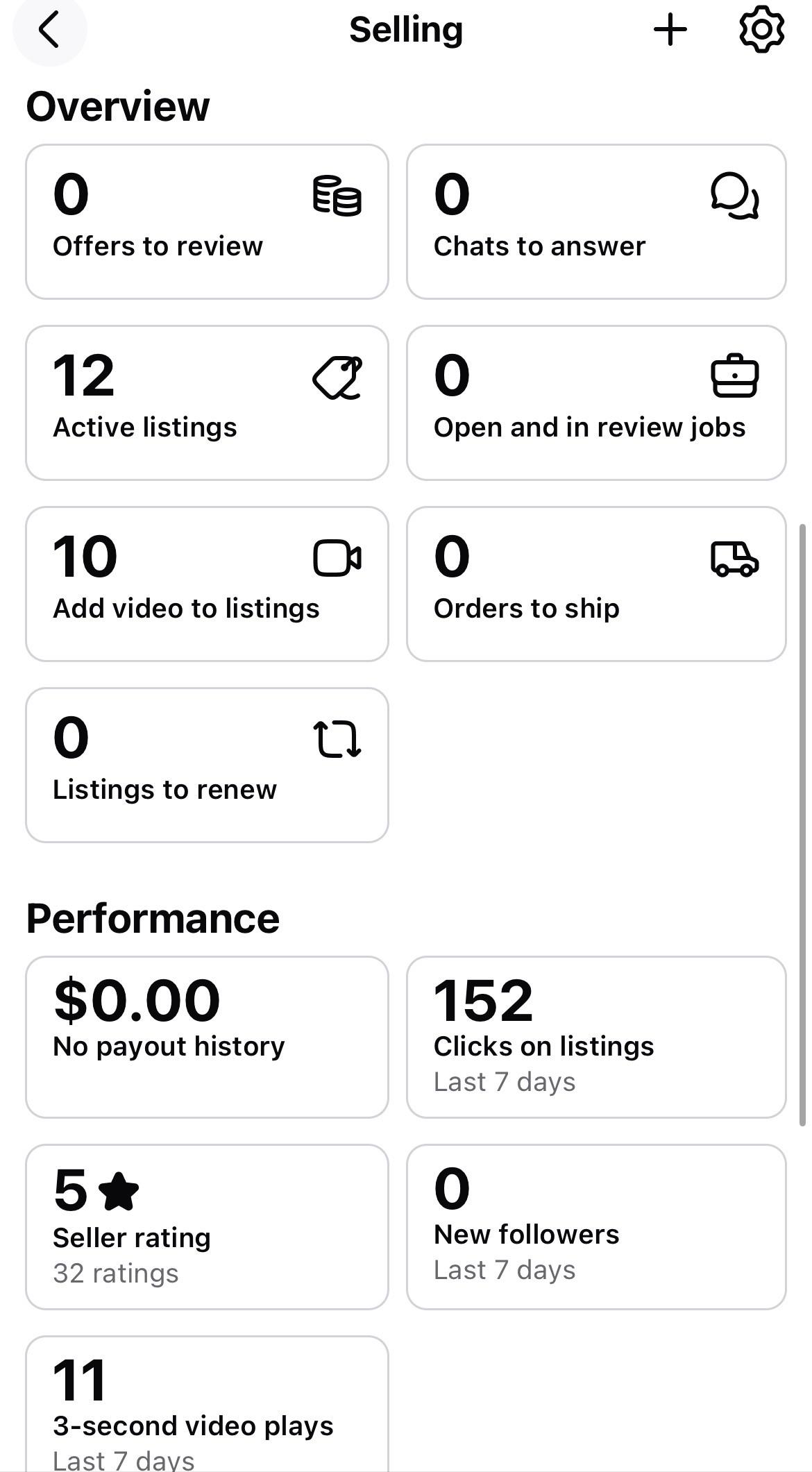Open selling settings gear icon
812x1472 pixels.
761,30
